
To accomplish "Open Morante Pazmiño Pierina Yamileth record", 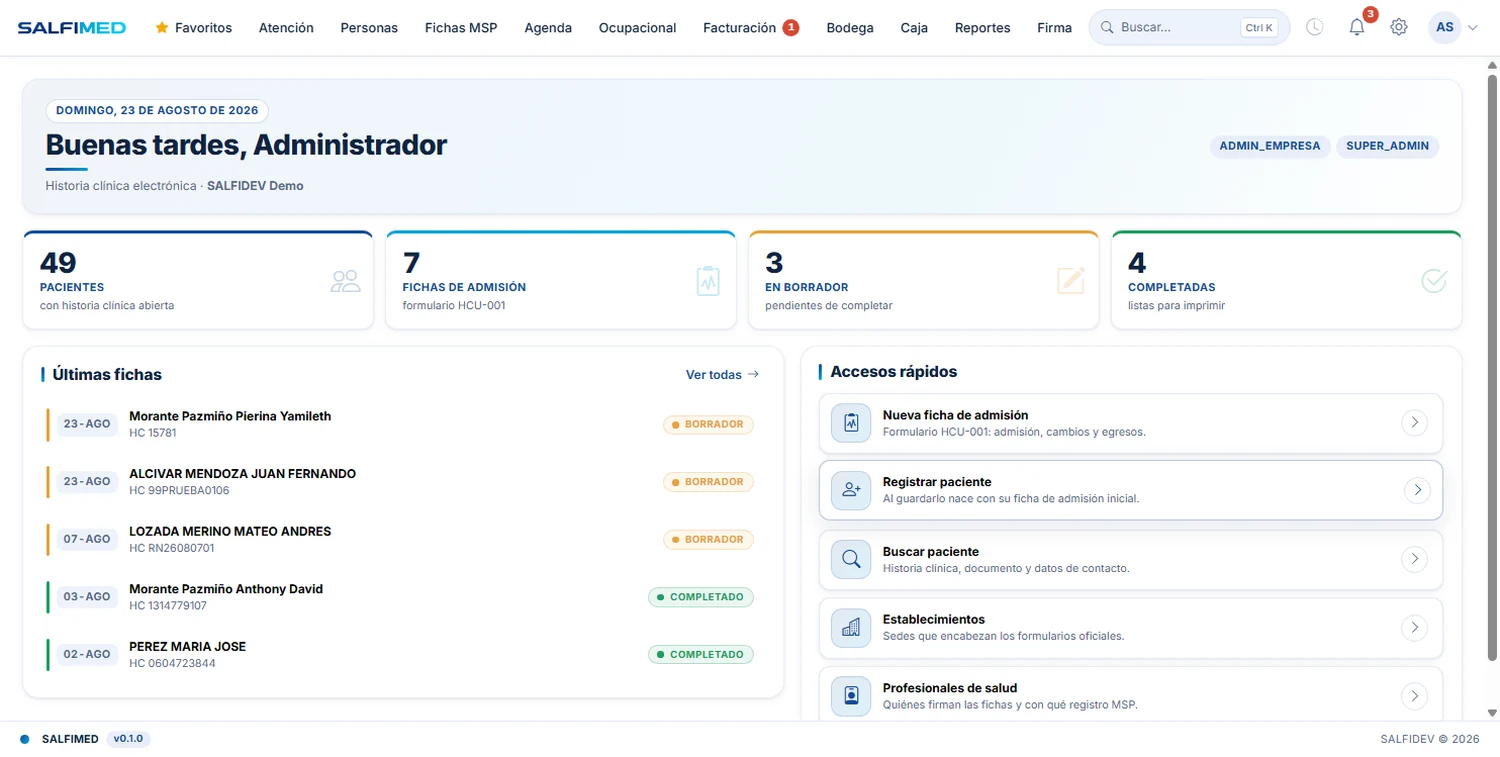I will pyautogui.click(x=402, y=424).
